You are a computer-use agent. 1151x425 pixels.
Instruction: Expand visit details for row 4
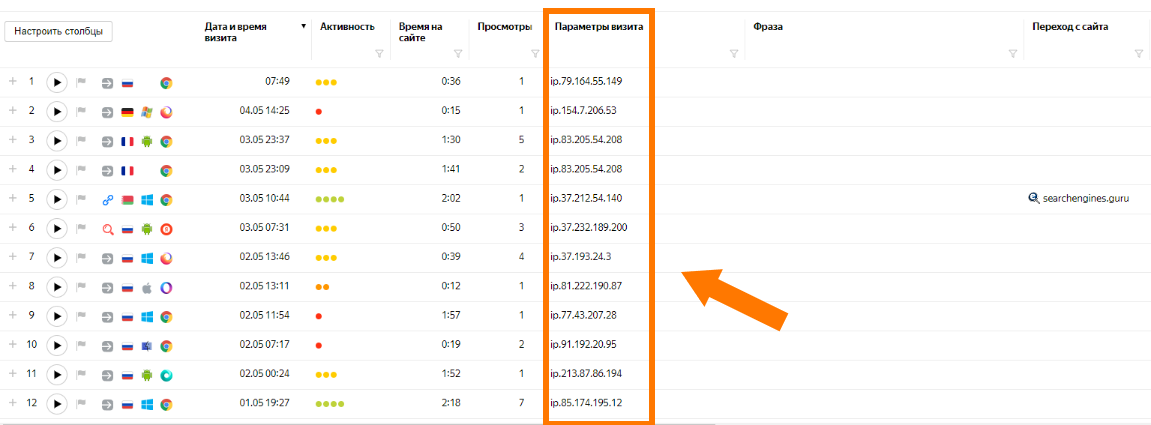coord(13,170)
